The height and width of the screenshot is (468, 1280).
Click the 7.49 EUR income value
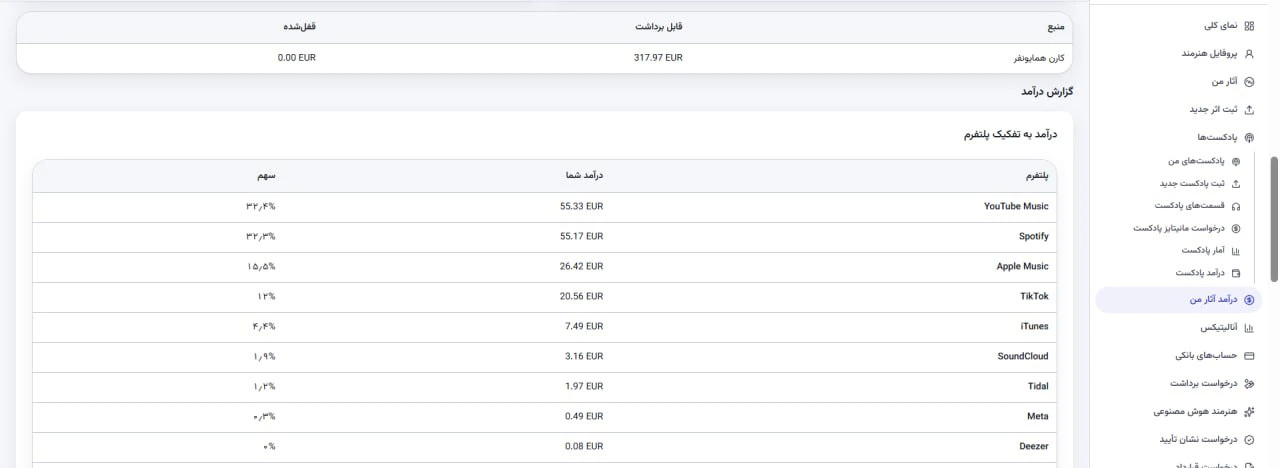(x=584, y=326)
